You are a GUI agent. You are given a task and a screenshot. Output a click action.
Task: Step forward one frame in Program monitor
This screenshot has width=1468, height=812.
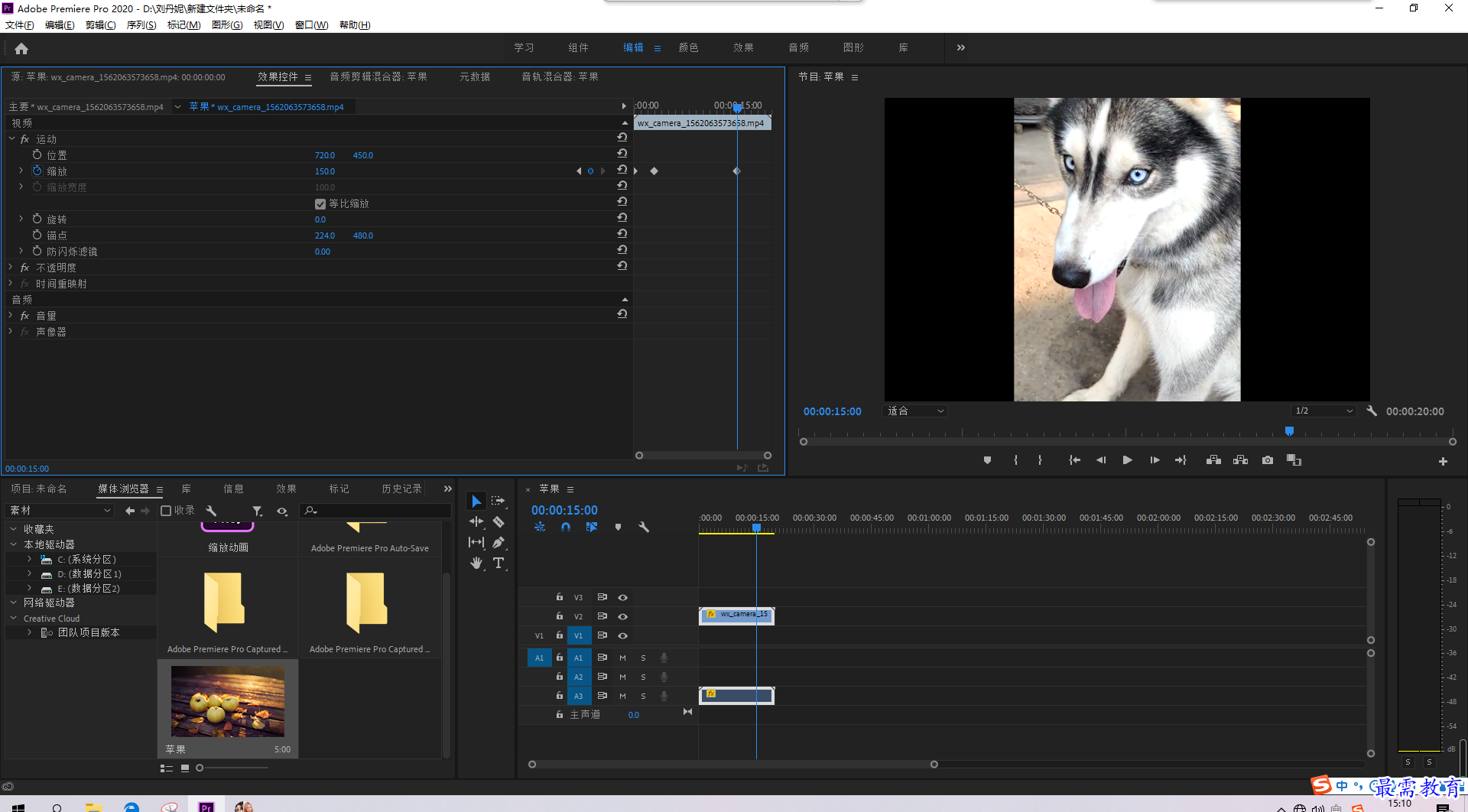[1155, 460]
